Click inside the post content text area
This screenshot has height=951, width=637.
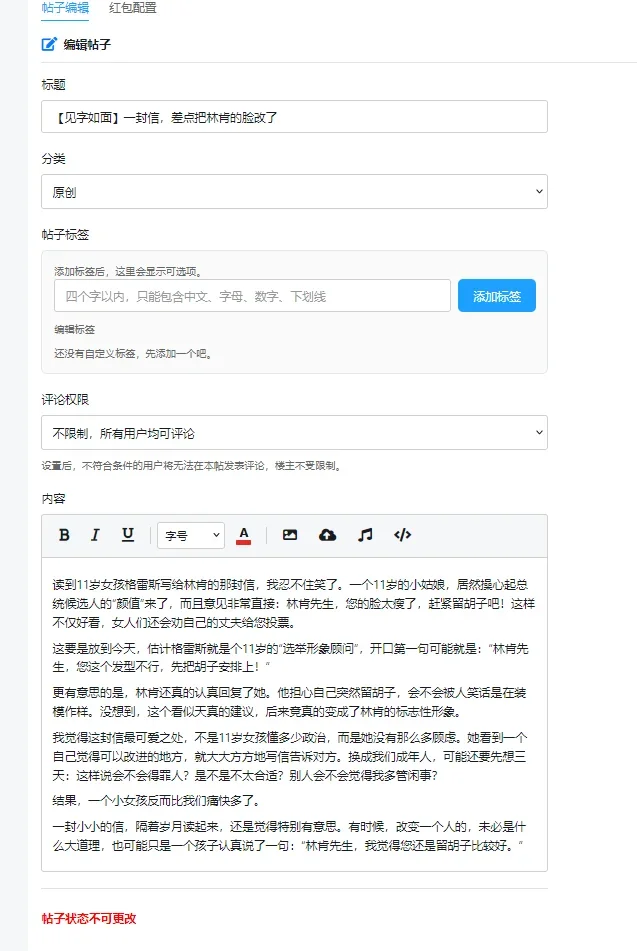click(294, 714)
